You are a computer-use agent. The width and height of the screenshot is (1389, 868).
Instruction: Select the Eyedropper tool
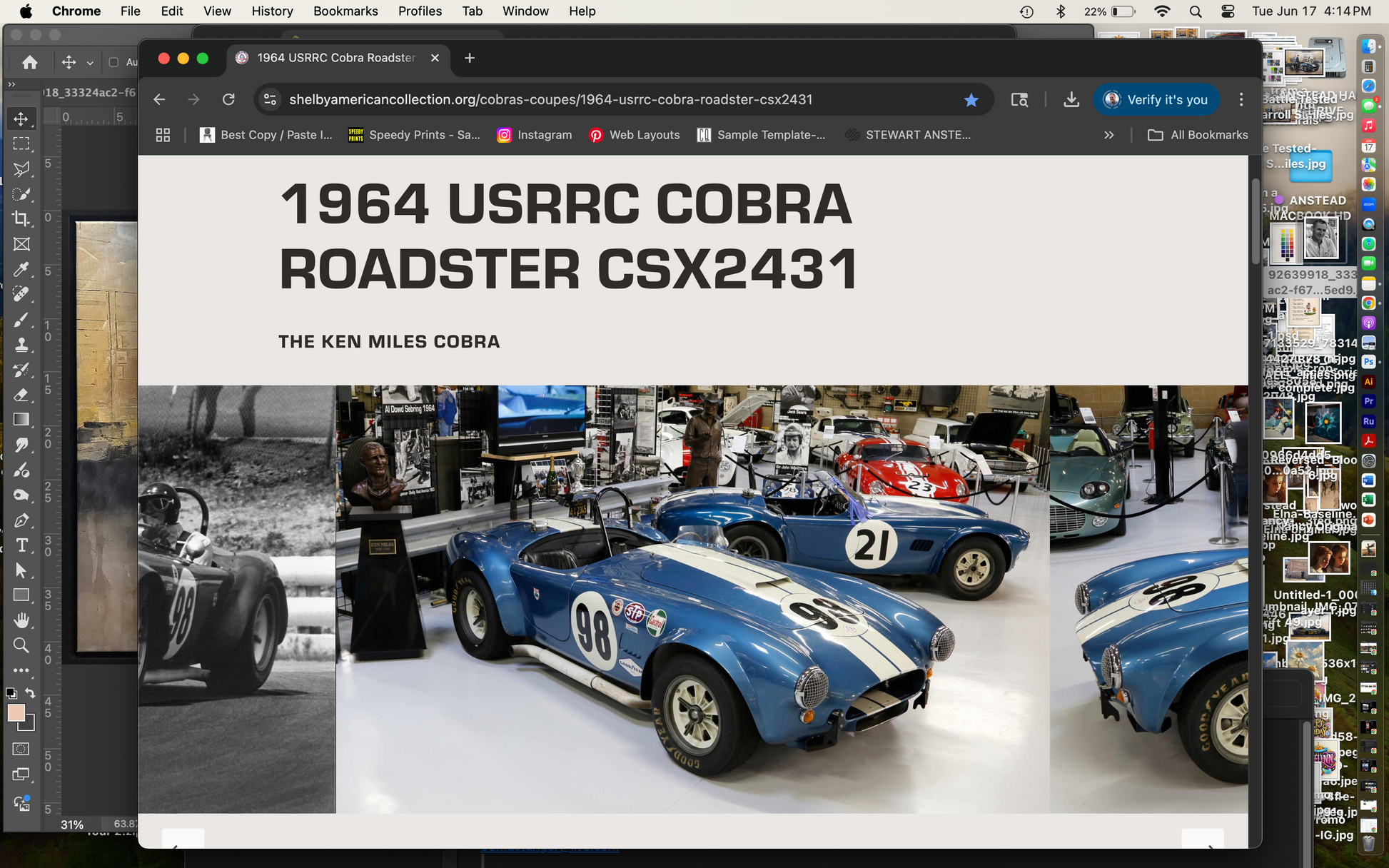click(21, 269)
